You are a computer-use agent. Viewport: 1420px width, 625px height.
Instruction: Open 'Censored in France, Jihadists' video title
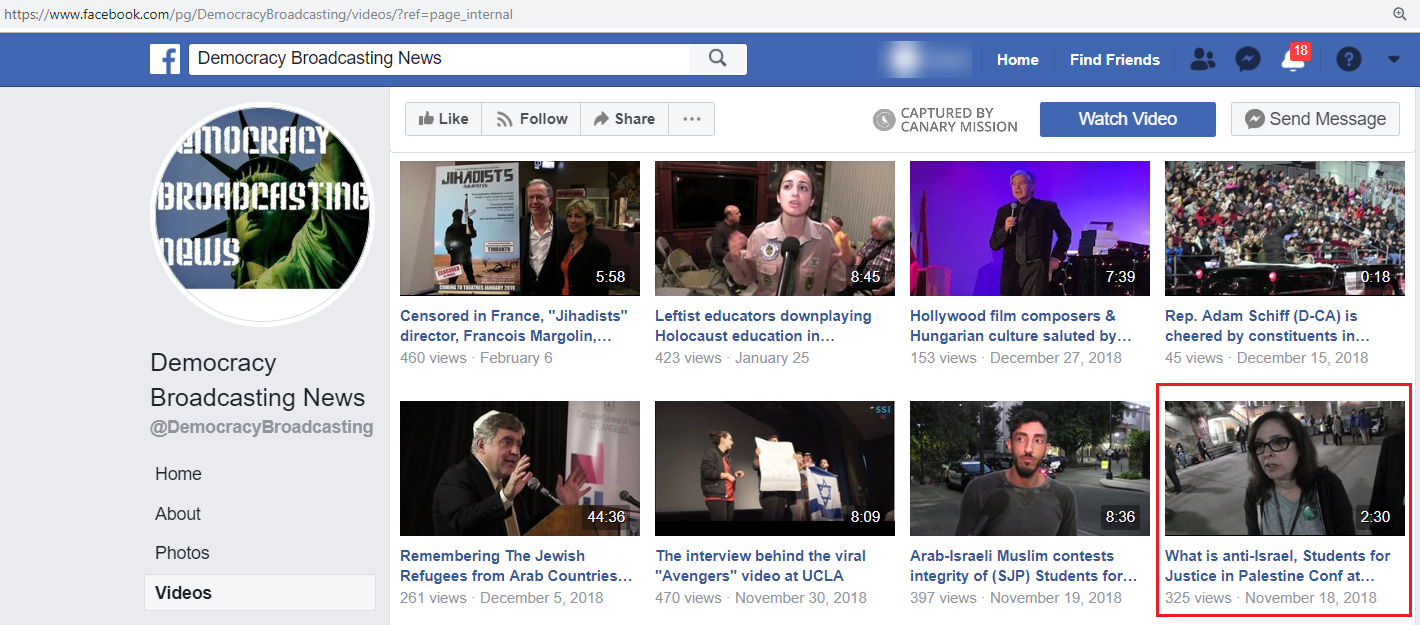pos(514,326)
